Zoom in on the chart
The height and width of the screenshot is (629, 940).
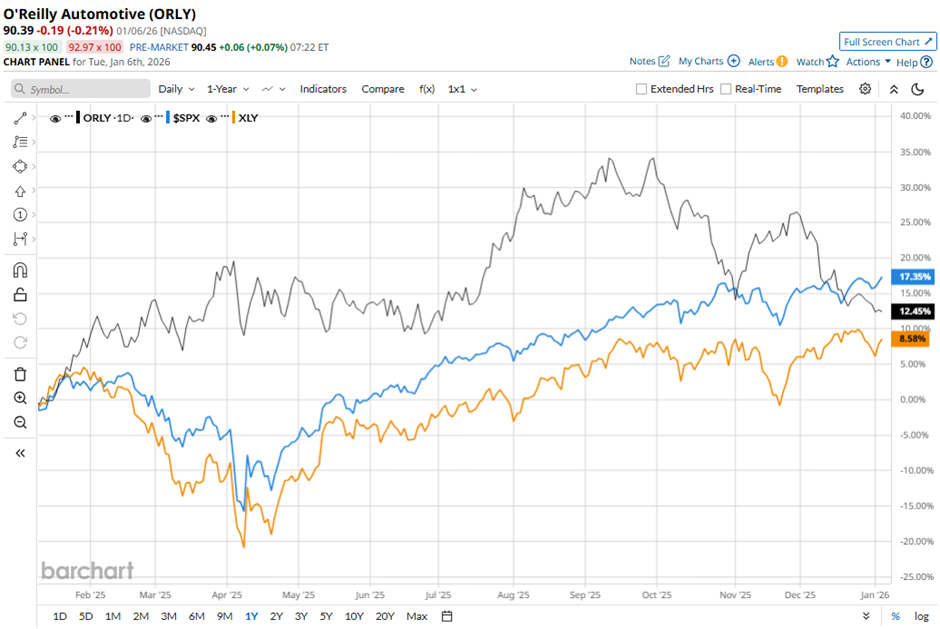coord(20,398)
